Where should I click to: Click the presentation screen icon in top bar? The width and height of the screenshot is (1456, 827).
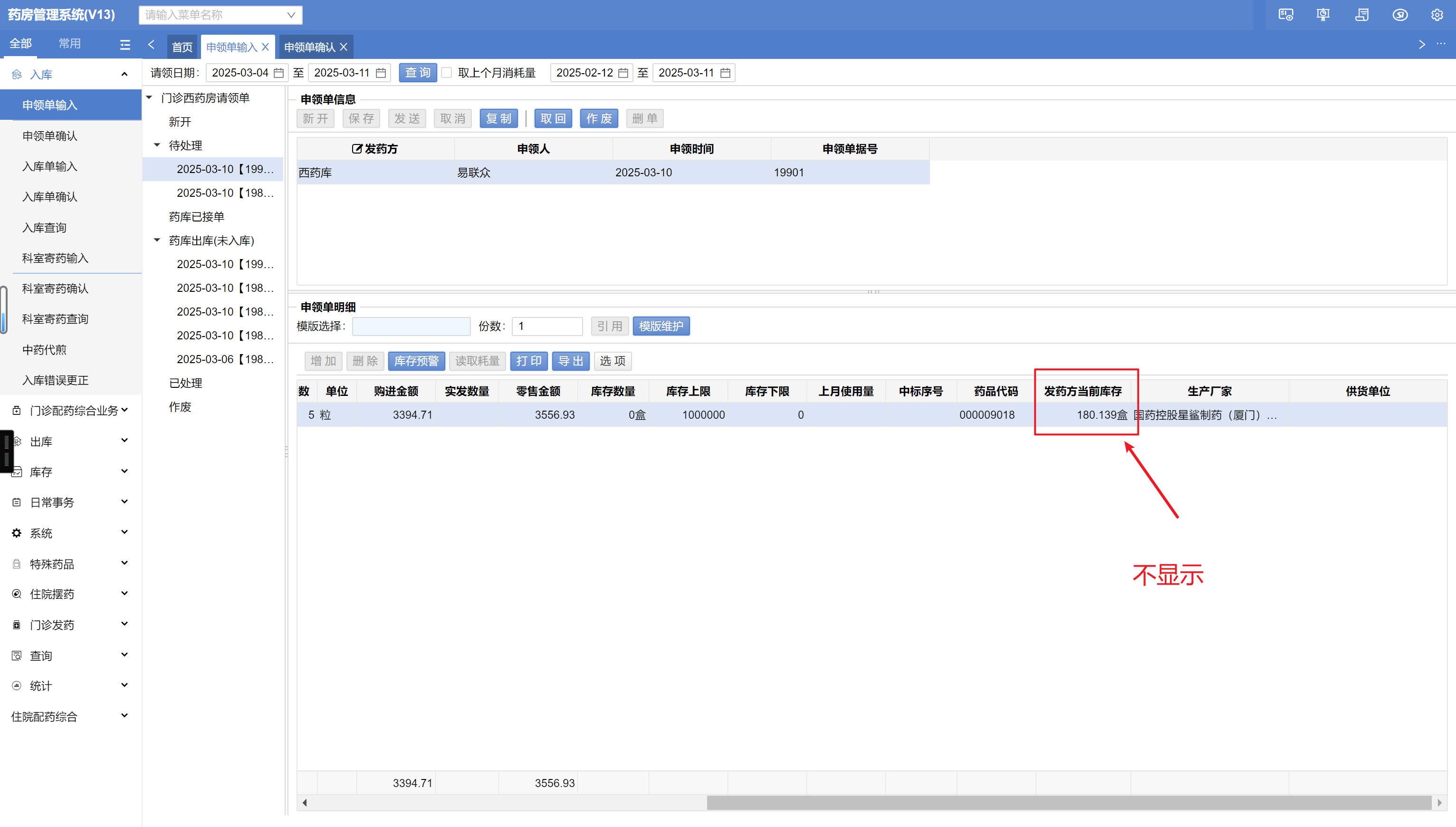click(1322, 15)
